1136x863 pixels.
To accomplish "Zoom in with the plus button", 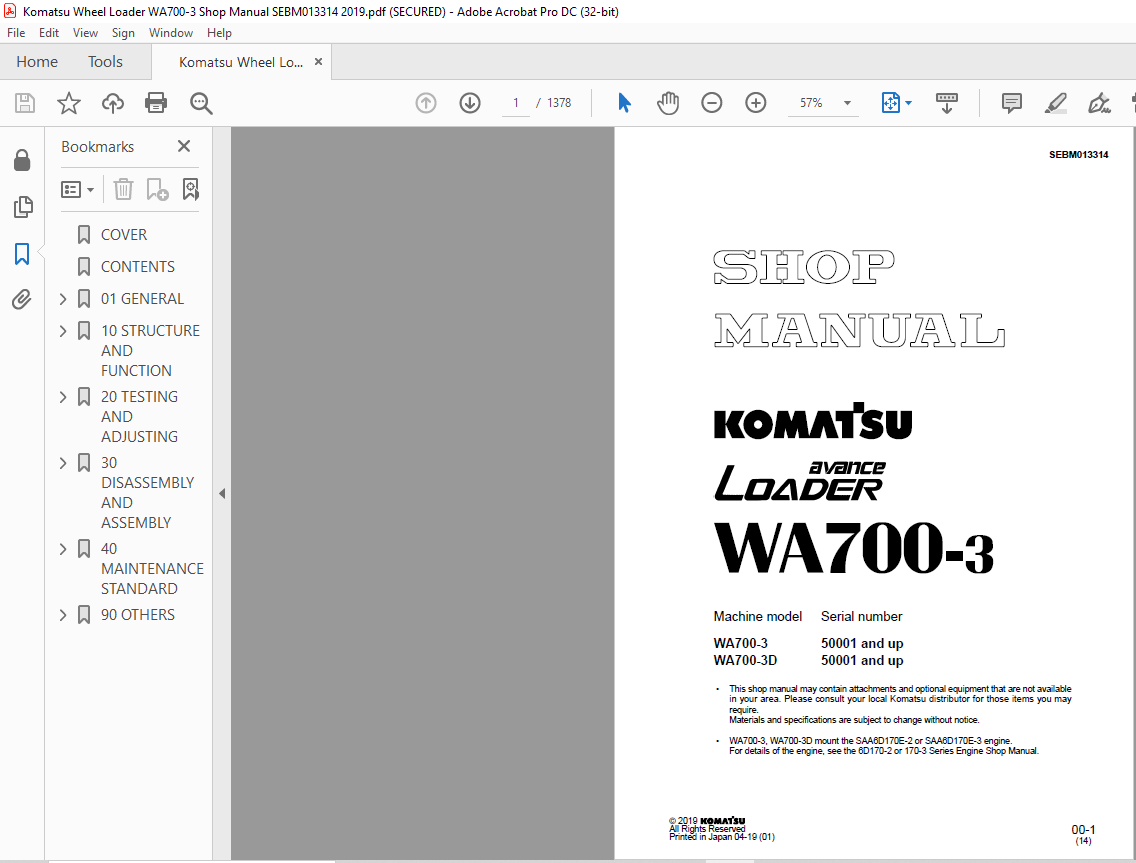I will pyautogui.click(x=756, y=103).
